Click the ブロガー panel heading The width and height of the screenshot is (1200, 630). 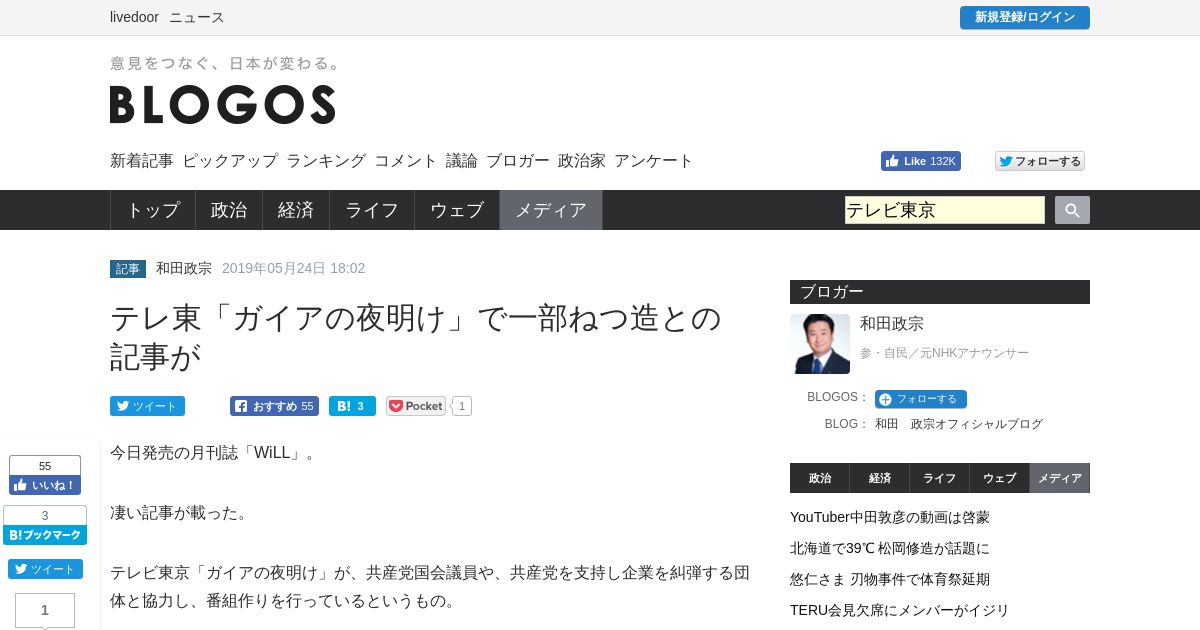coord(940,292)
